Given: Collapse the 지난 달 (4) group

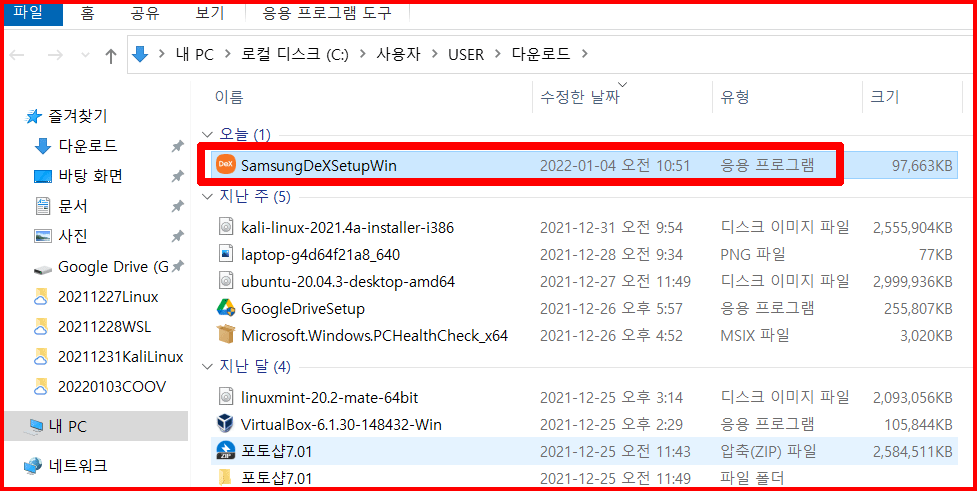Looking at the screenshot, I should click(x=206, y=366).
